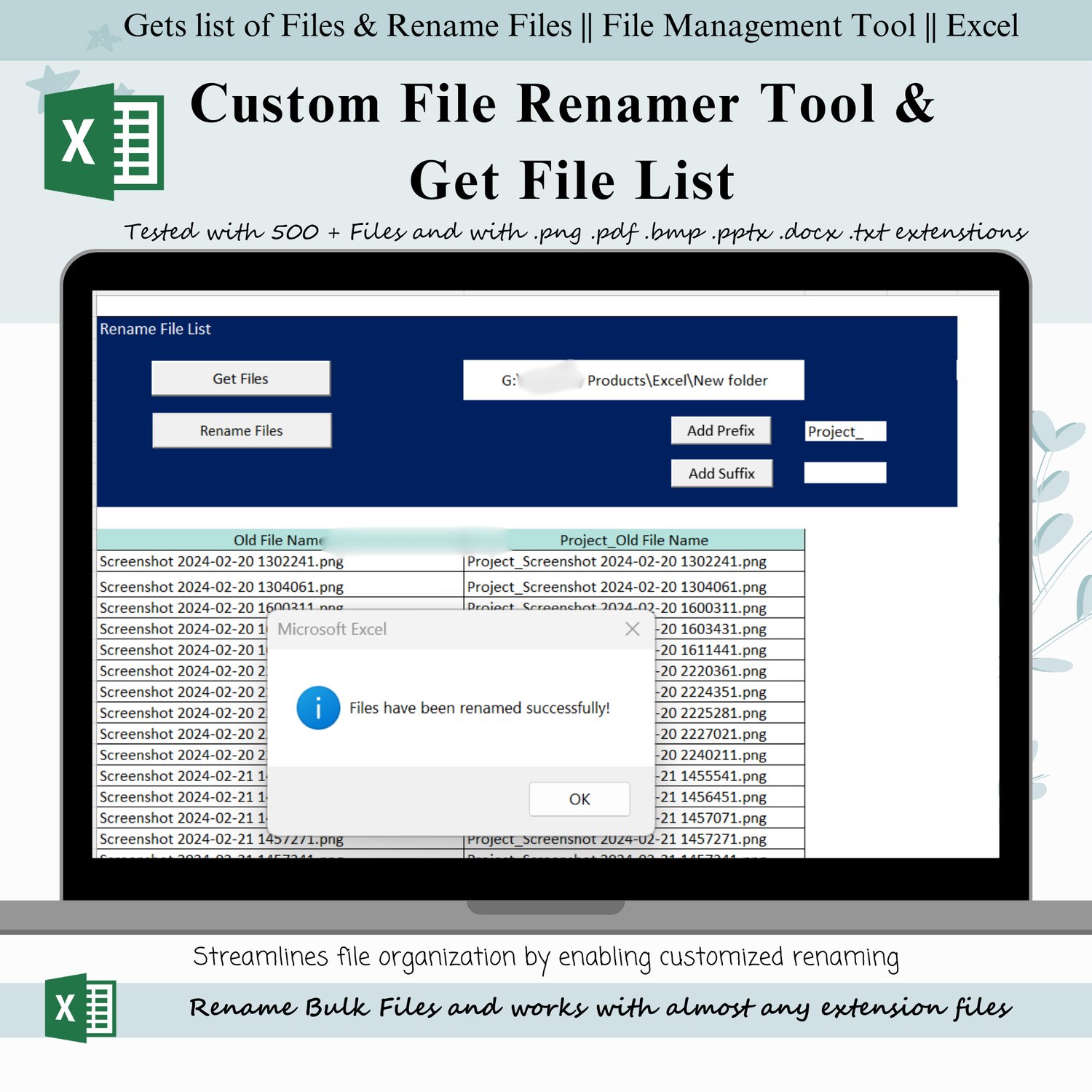The width and height of the screenshot is (1092, 1092).
Task: Select the Old File Name column header
Action: 280,540
